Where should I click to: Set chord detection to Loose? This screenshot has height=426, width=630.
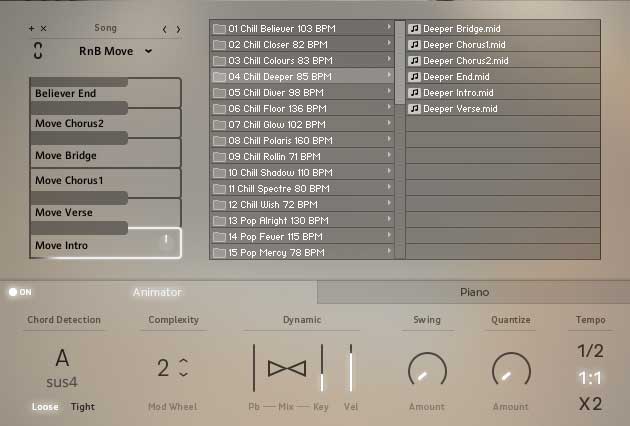(x=45, y=407)
